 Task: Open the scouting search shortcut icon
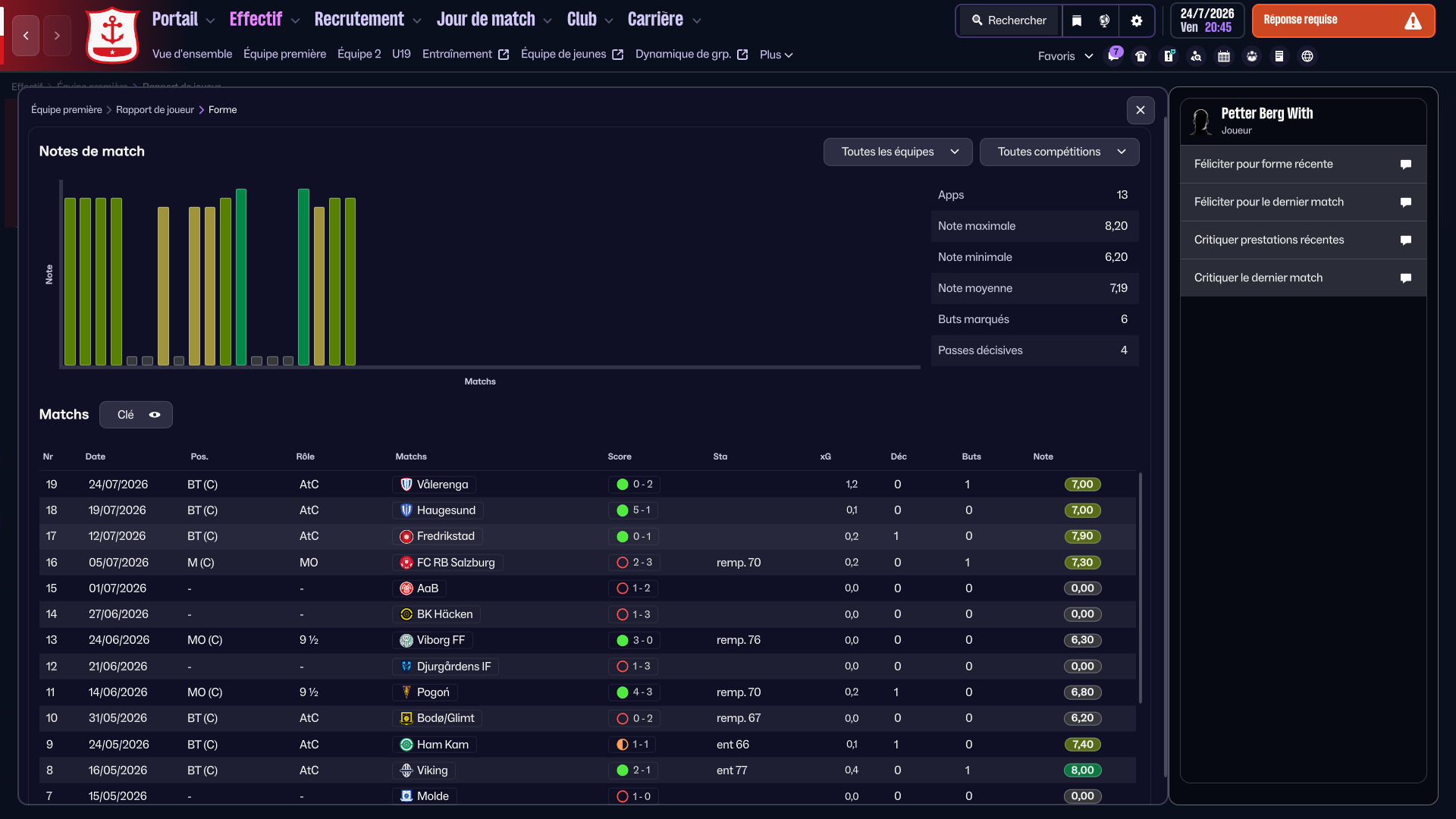point(1196,56)
